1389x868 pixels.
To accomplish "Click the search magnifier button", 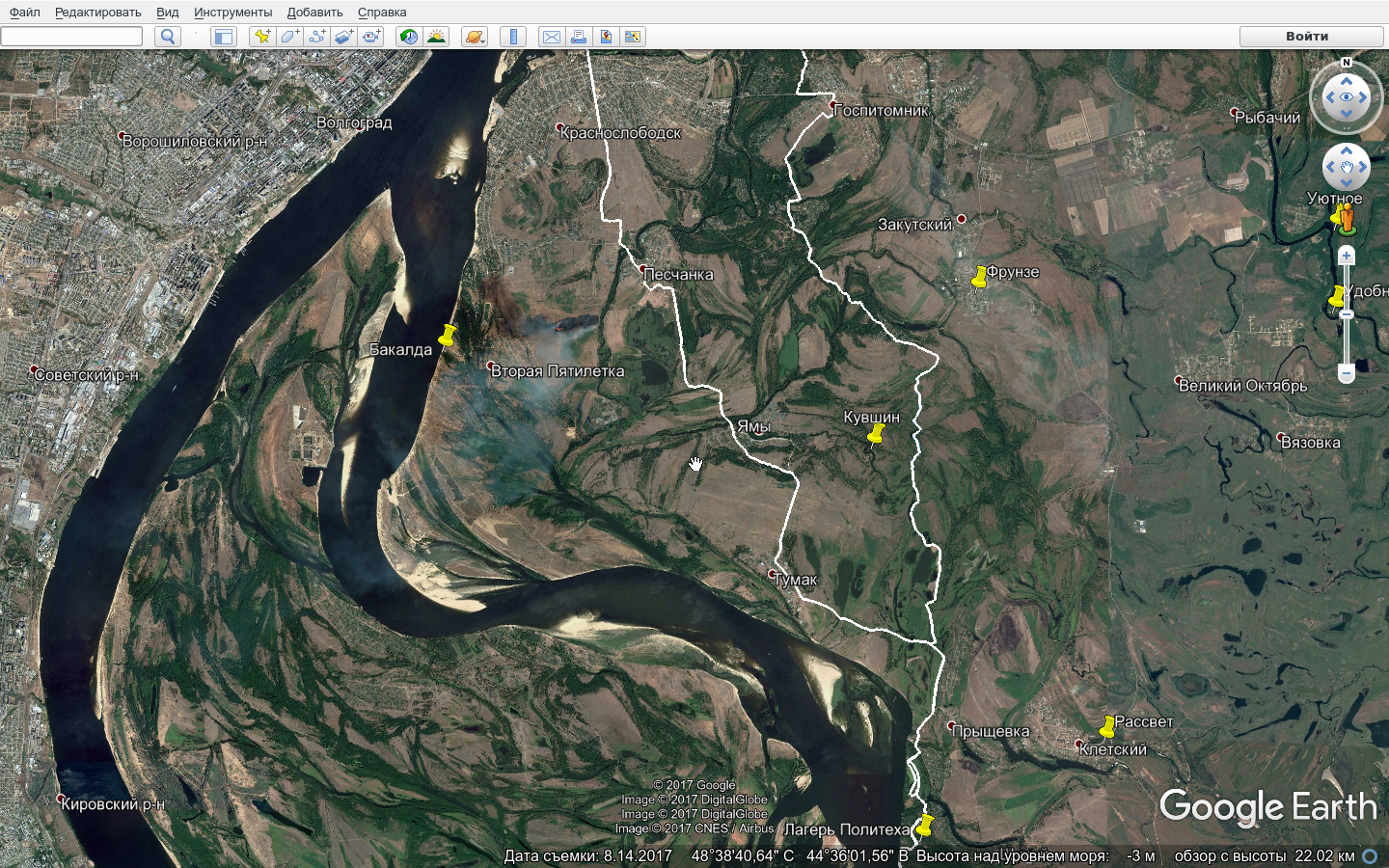I will 168,37.
